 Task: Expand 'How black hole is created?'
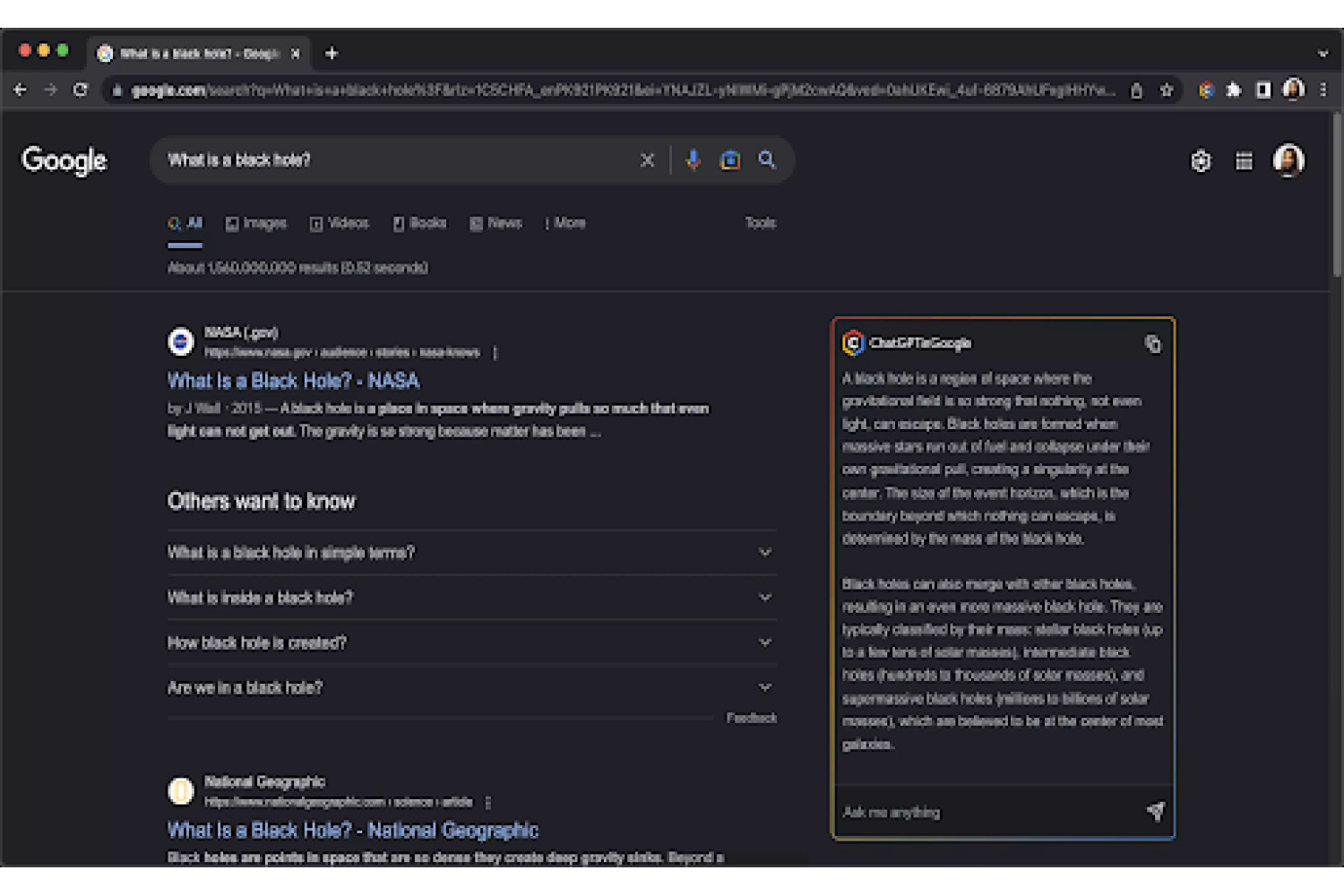click(x=471, y=642)
